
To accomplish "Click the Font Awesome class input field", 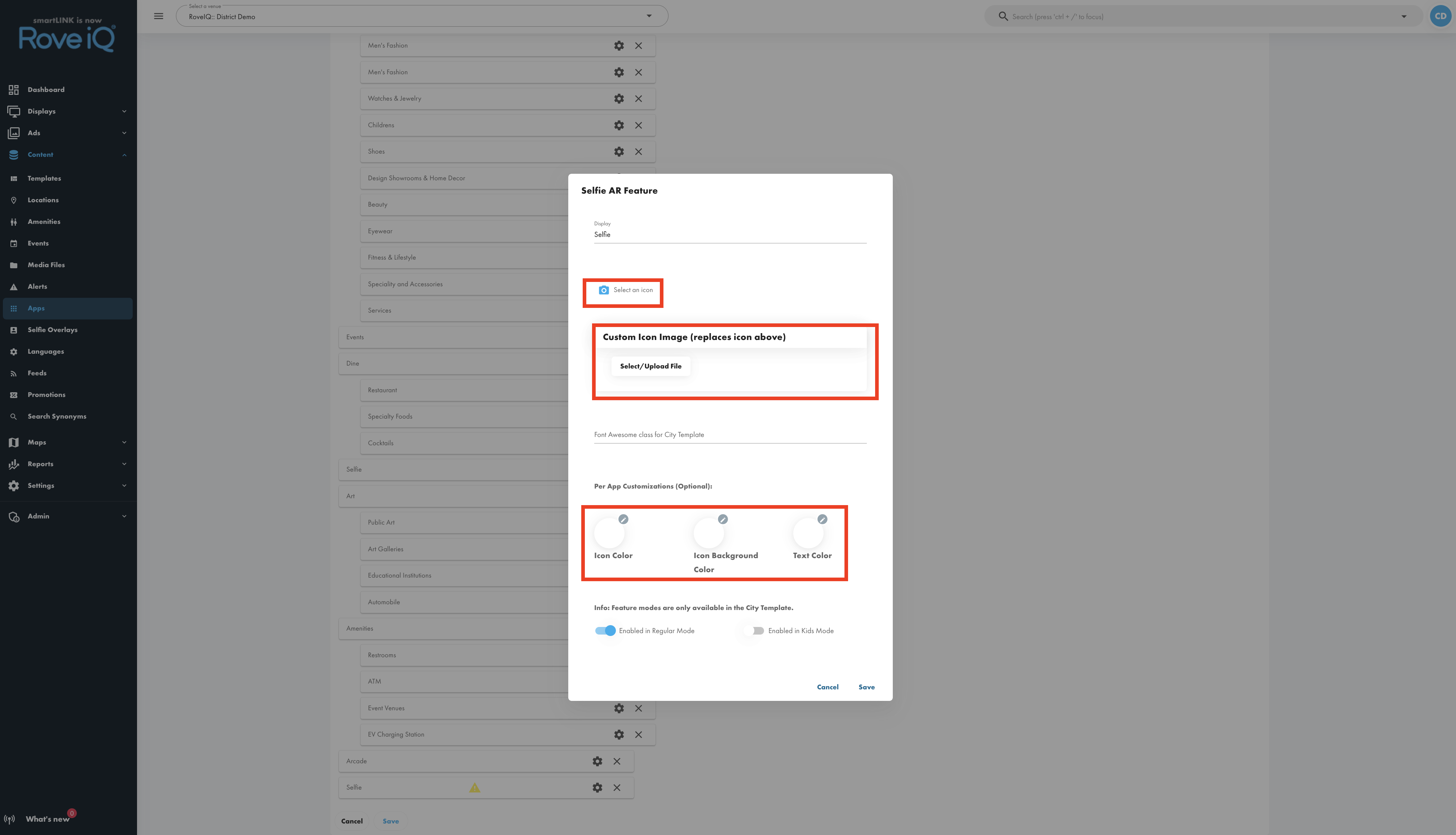I will pyautogui.click(x=730, y=435).
